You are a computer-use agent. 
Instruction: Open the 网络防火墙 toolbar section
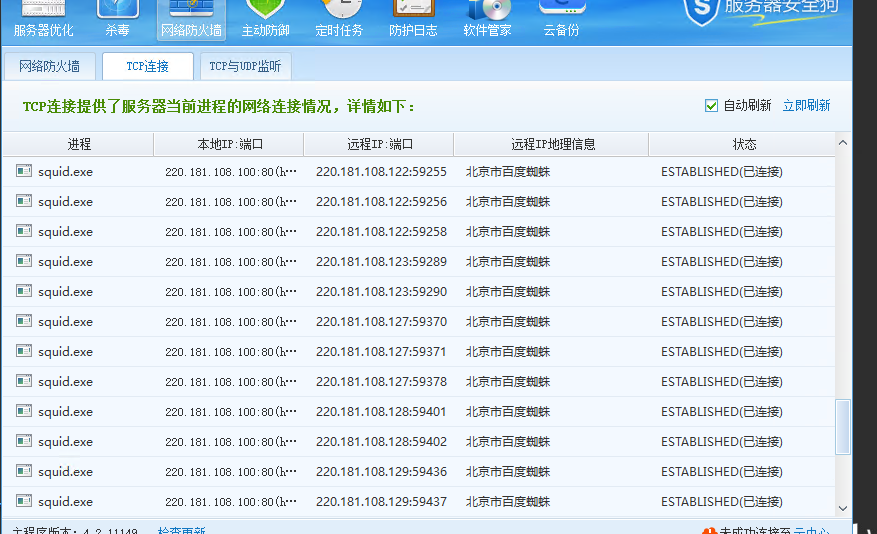click(x=191, y=20)
